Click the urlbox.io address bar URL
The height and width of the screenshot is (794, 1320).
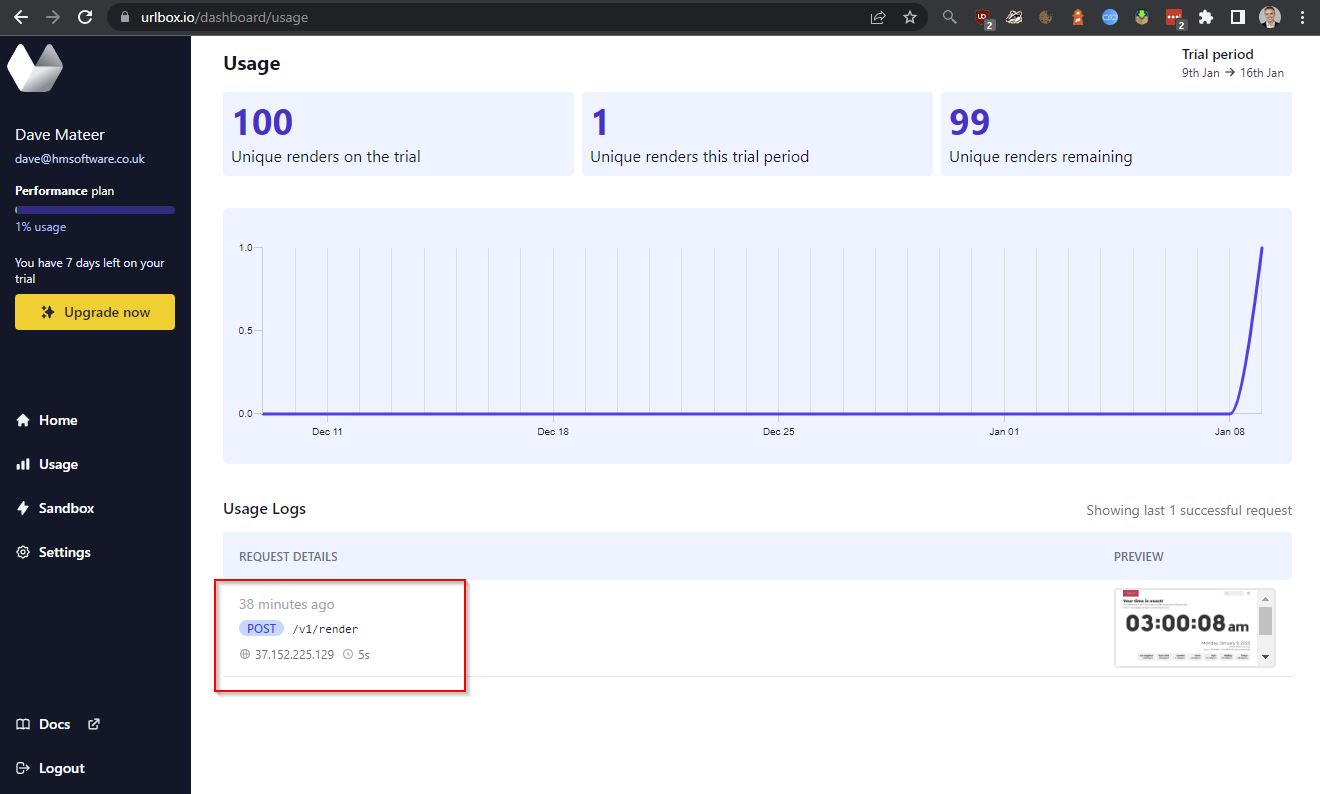tap(224, 17)
